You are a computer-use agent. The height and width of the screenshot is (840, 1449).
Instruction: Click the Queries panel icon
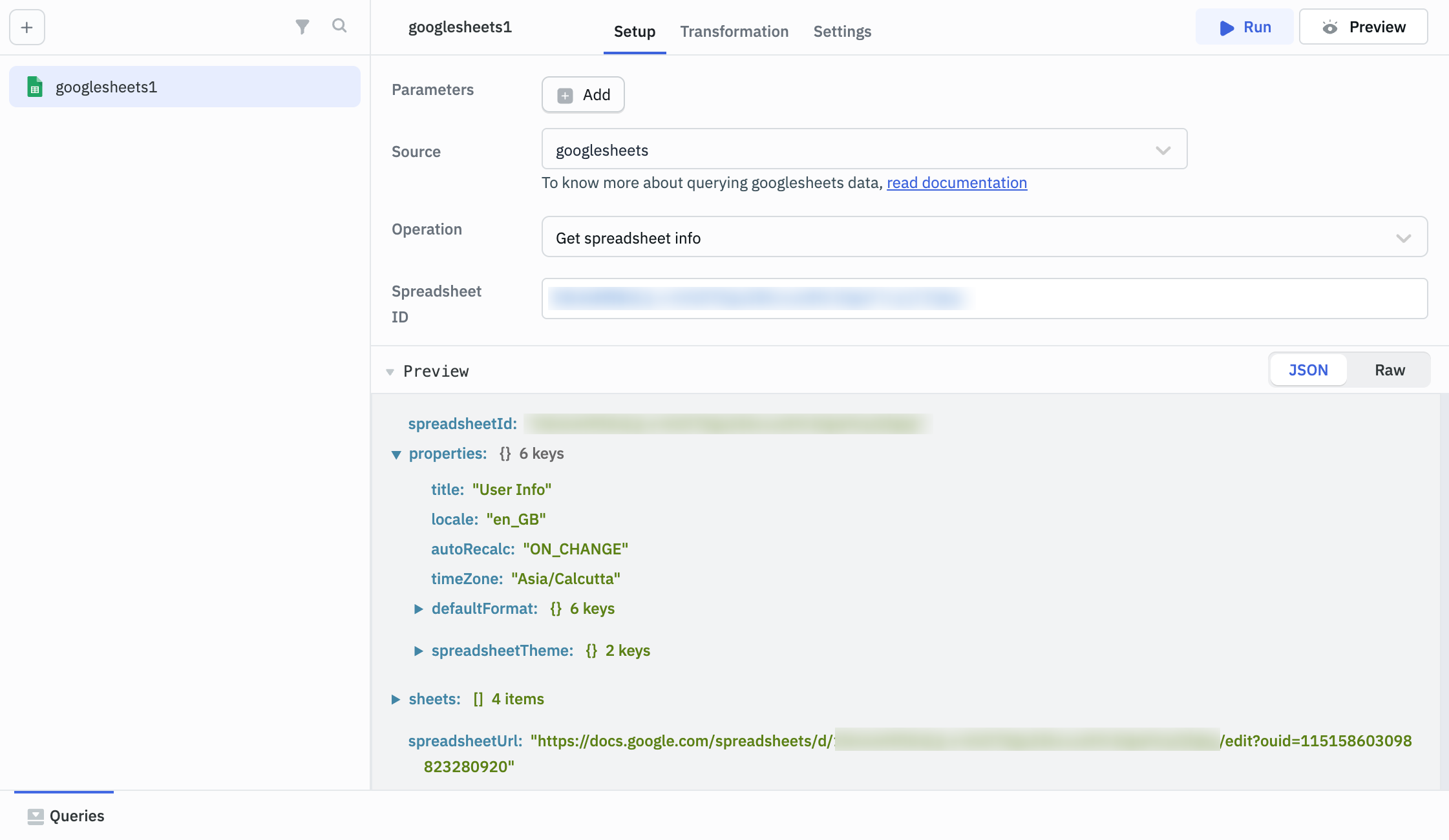(36, 816)
